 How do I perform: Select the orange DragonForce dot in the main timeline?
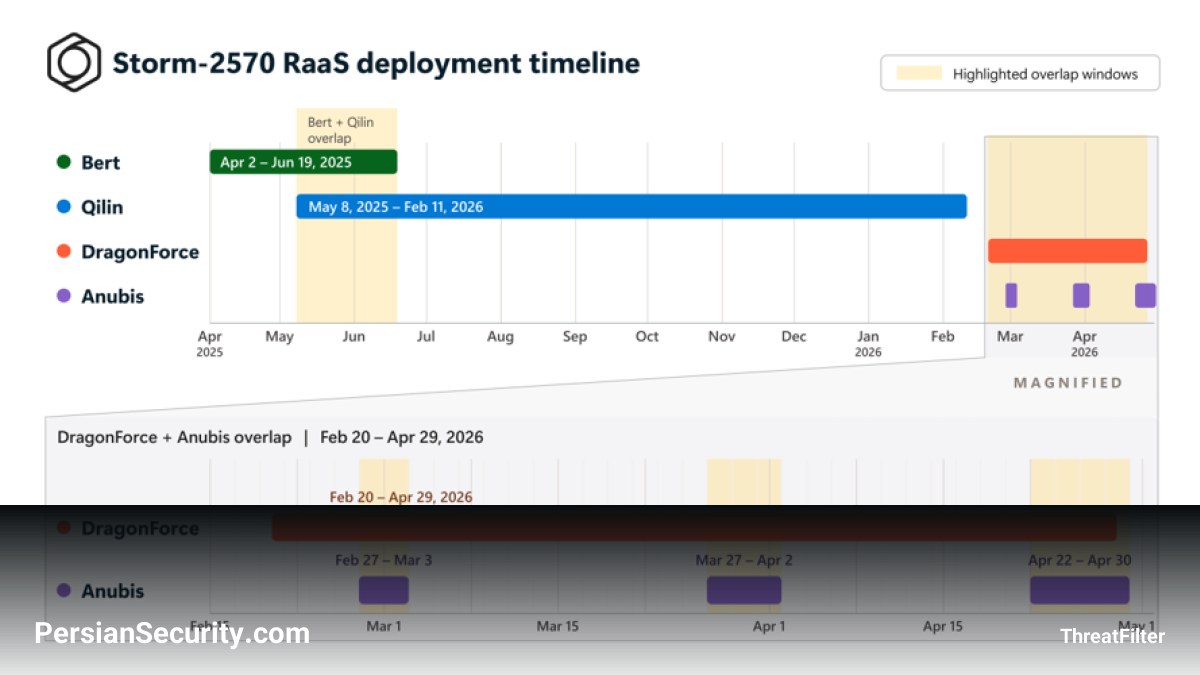(64, 252)
